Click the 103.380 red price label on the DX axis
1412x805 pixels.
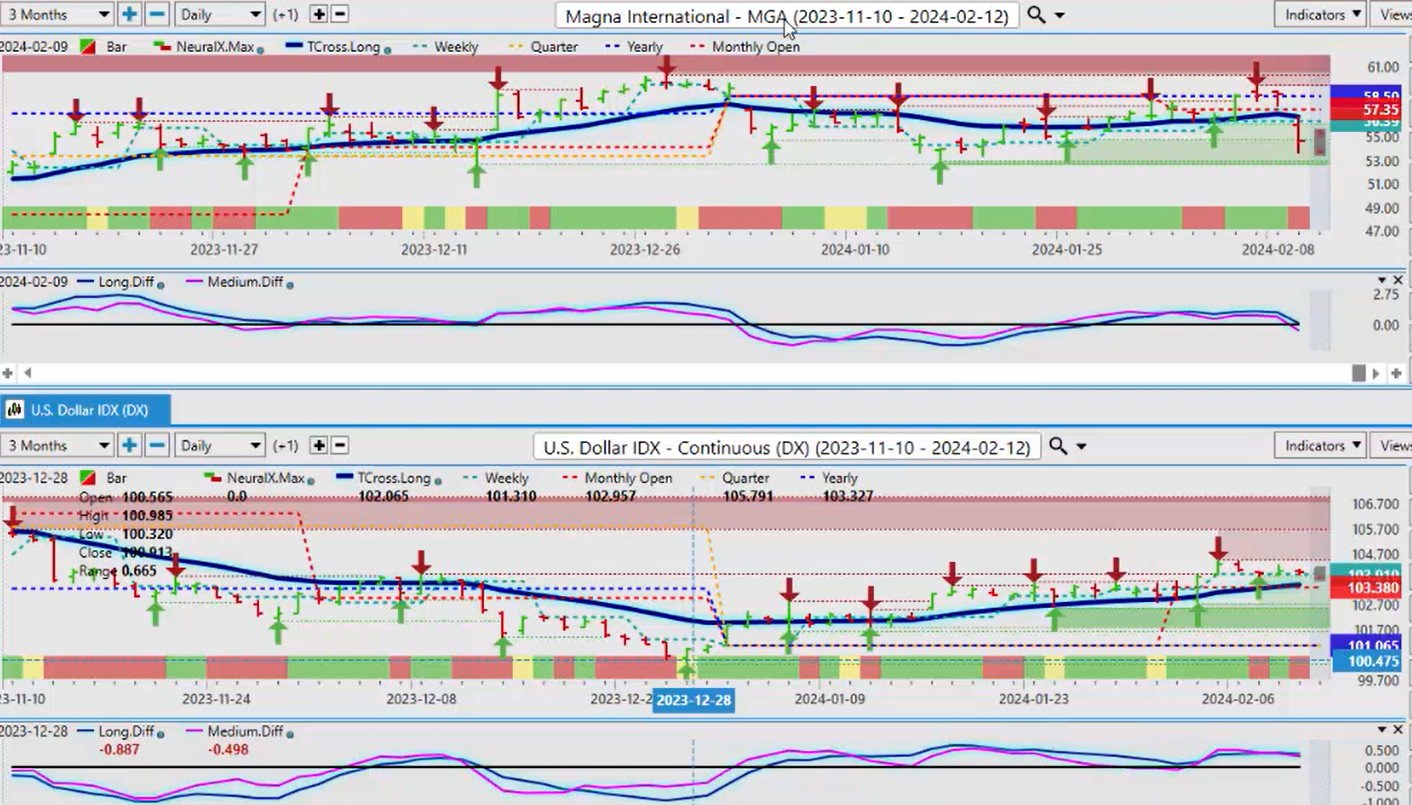click(x=1371, y=588)
